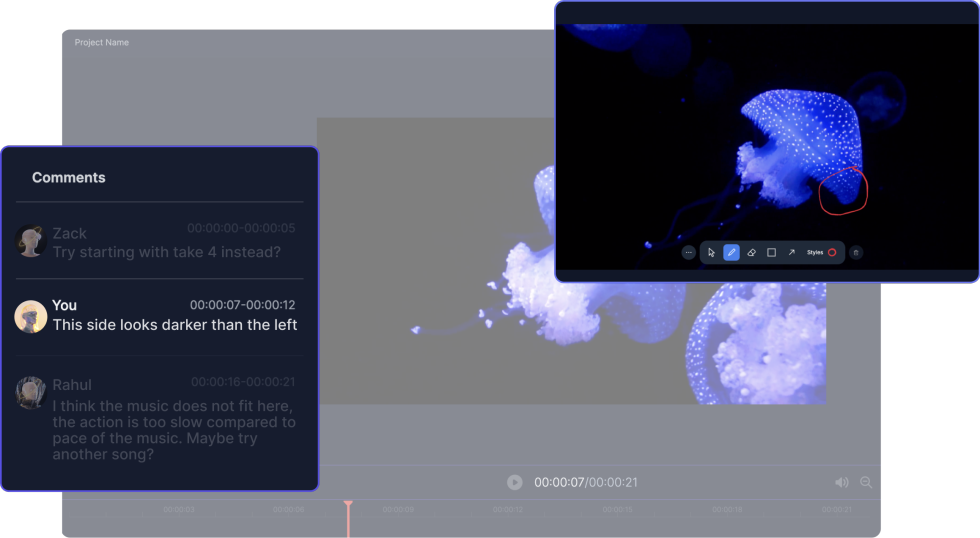Select the pencil drawing tool

tap(731, 253)
